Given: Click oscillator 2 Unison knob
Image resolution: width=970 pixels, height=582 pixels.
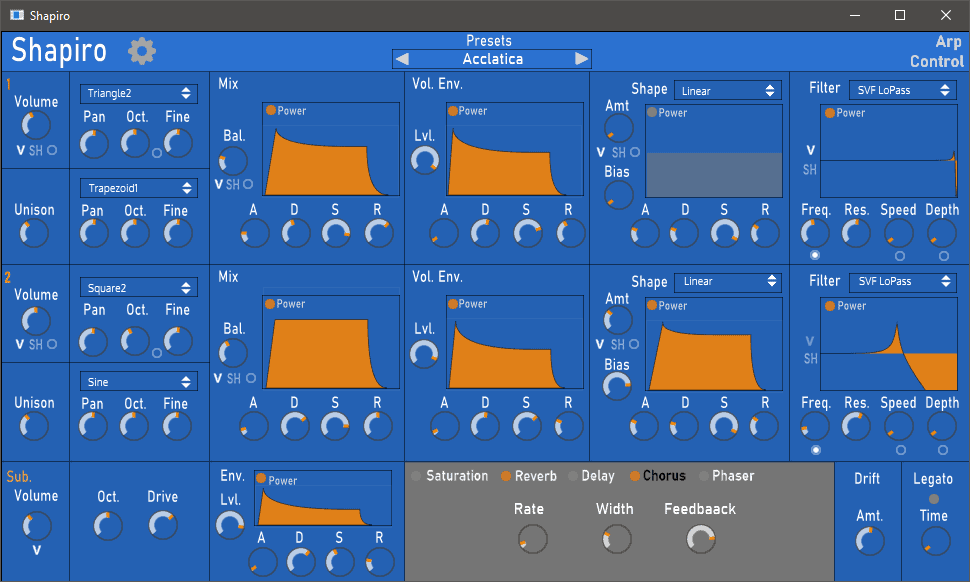Looking at the screenshot, I should click(34, 426).
